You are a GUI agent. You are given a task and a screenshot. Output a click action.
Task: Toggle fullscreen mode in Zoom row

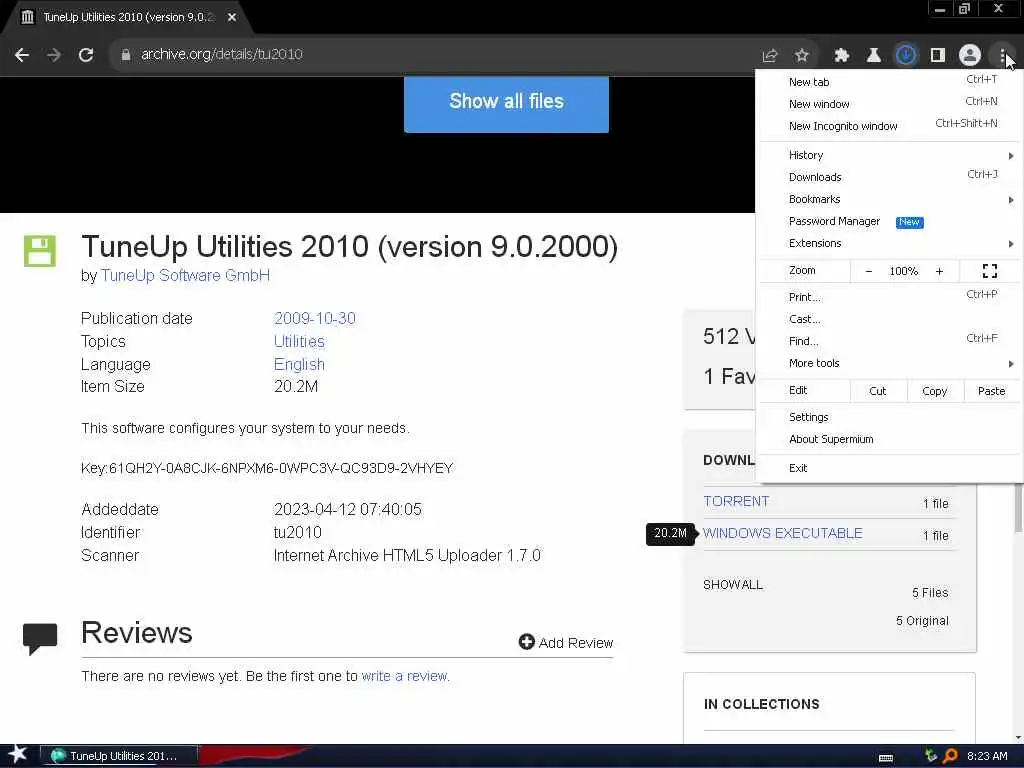989,271
